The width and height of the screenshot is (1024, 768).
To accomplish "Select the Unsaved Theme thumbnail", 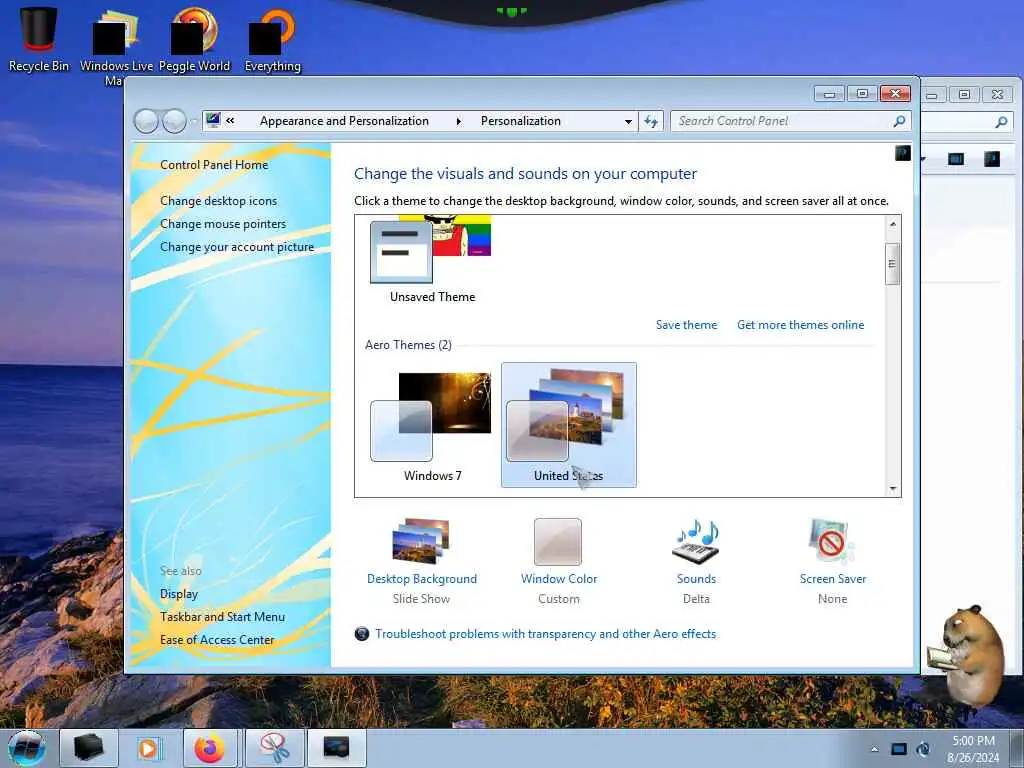I will 431,259.
